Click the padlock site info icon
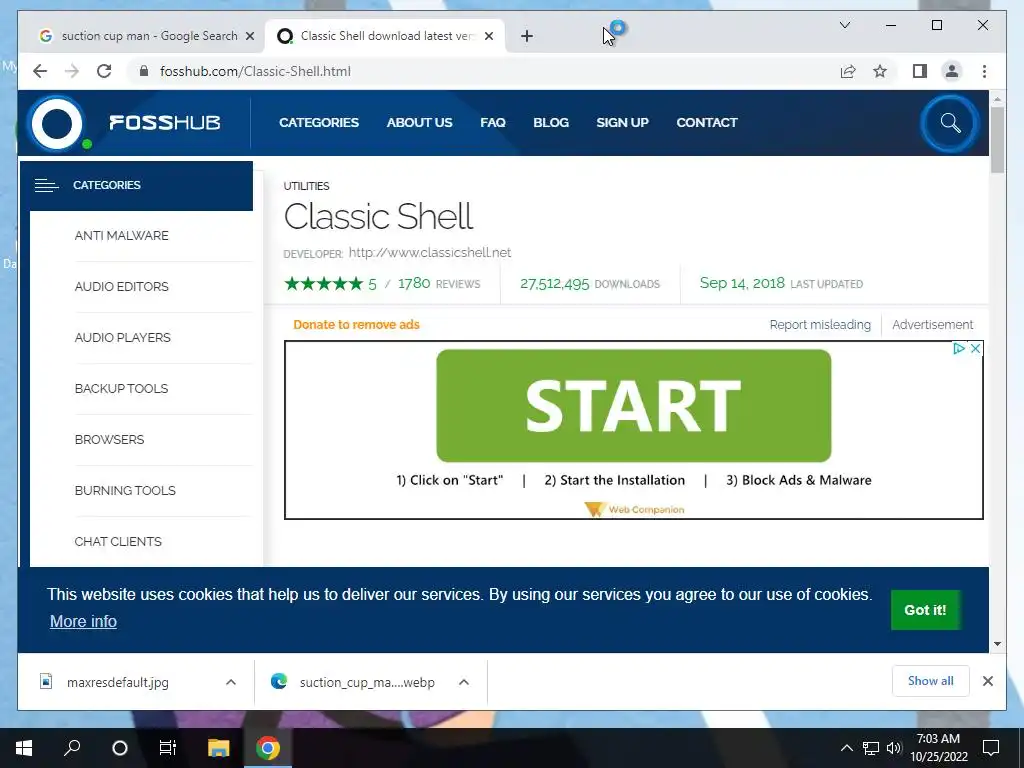Viewport: 1024px width, 768px height. 144,71
